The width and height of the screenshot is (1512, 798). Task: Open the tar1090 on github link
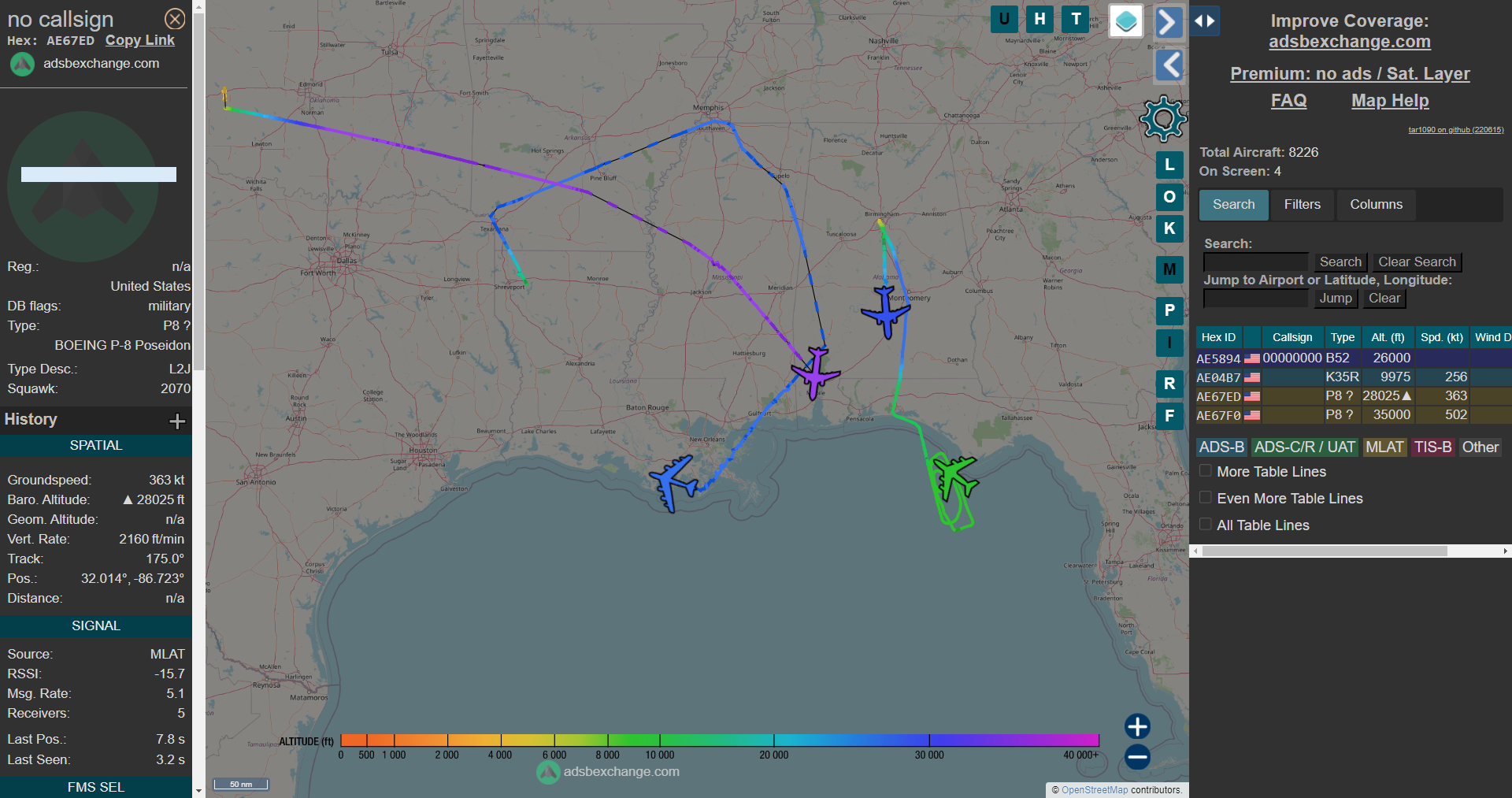tap(1456, 130)
